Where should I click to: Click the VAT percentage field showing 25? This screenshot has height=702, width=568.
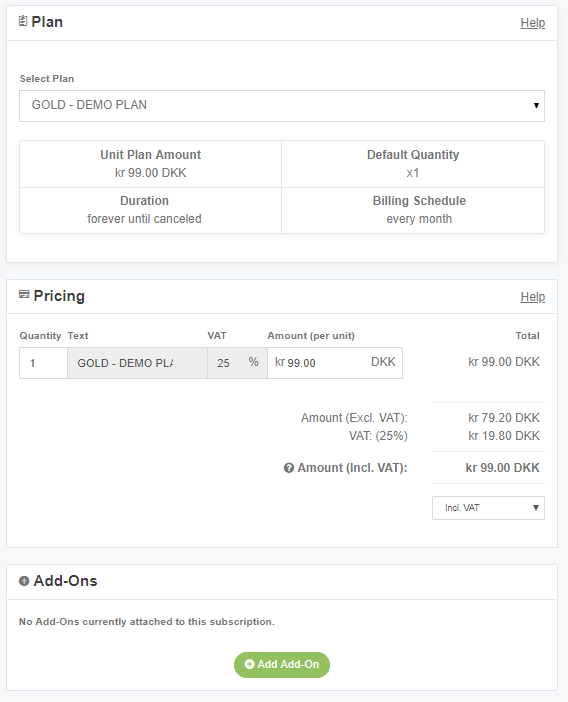point(238,363)
